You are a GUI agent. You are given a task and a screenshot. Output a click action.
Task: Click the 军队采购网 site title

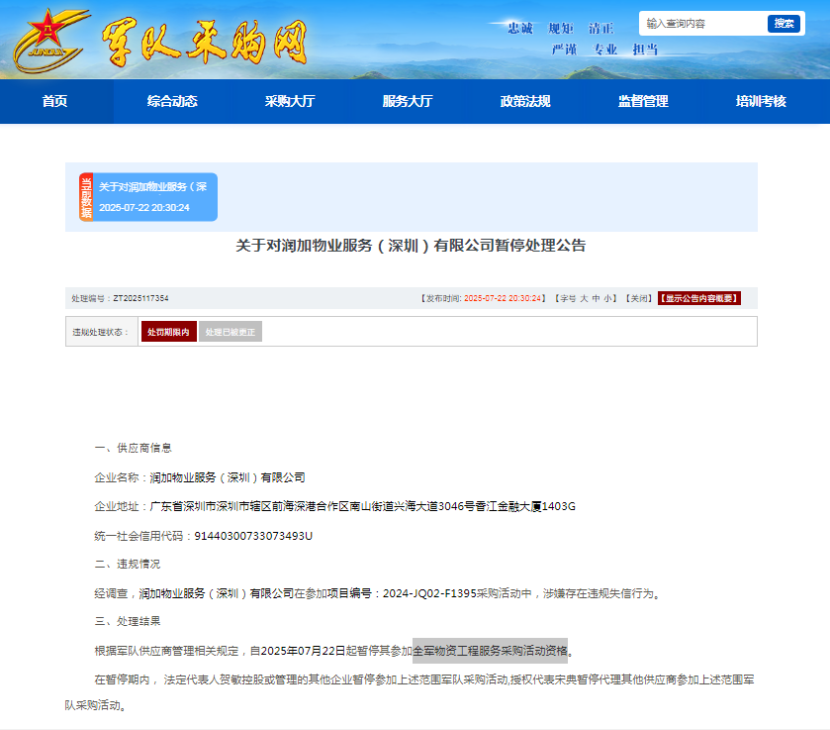(x=204, y=42)
